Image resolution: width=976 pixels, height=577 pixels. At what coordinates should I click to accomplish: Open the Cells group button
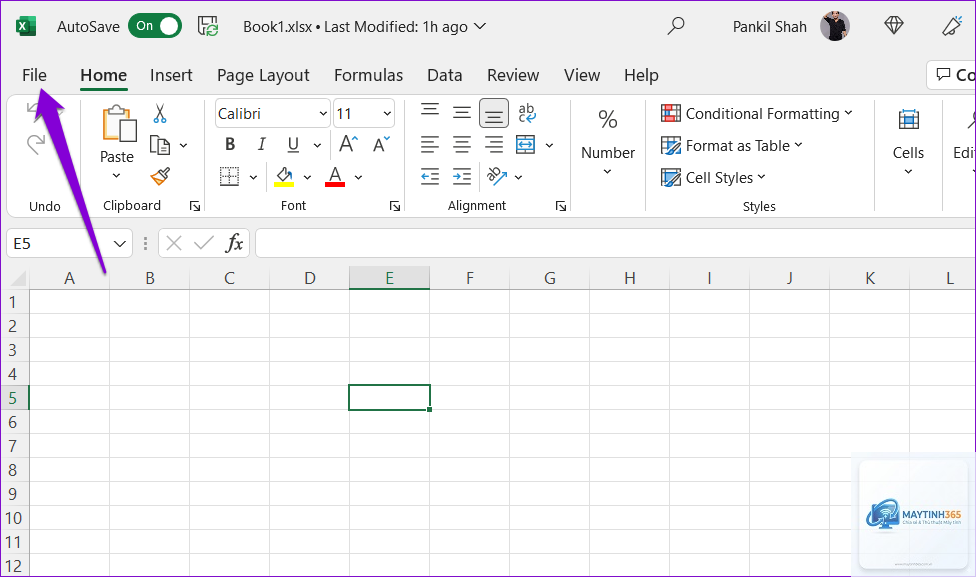click(x=908, y=142)
